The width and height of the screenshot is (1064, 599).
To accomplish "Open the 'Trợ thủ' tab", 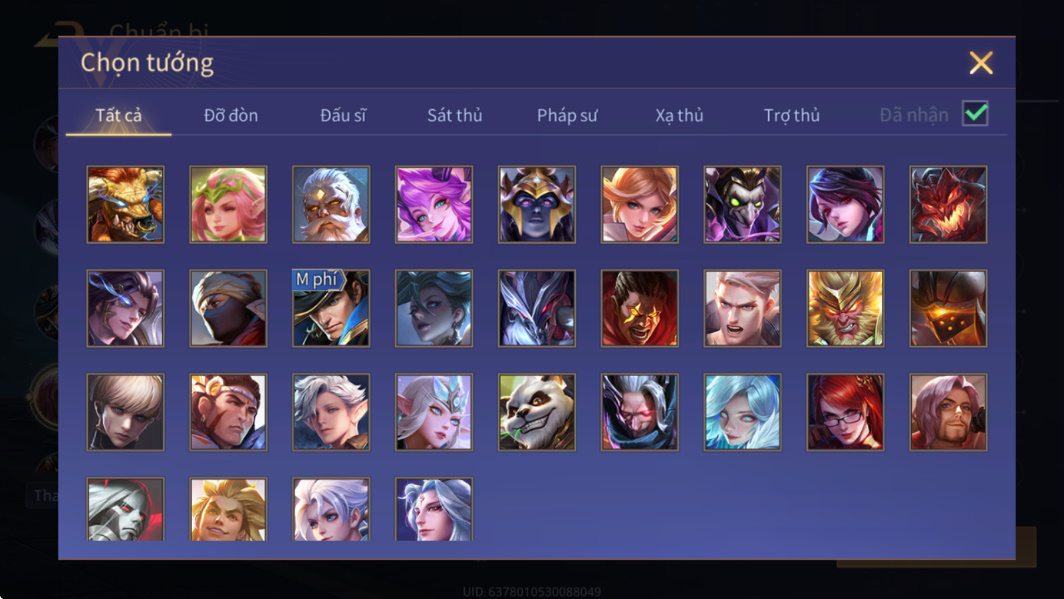I will 791,115.
